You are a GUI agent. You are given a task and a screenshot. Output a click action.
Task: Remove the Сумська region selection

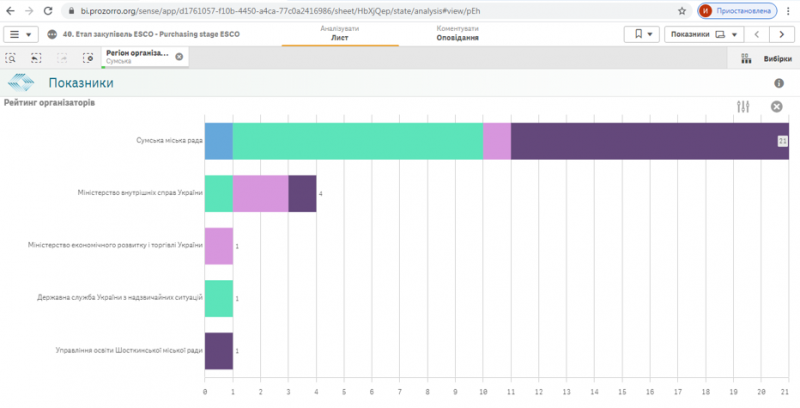click(x=179, y=57)
